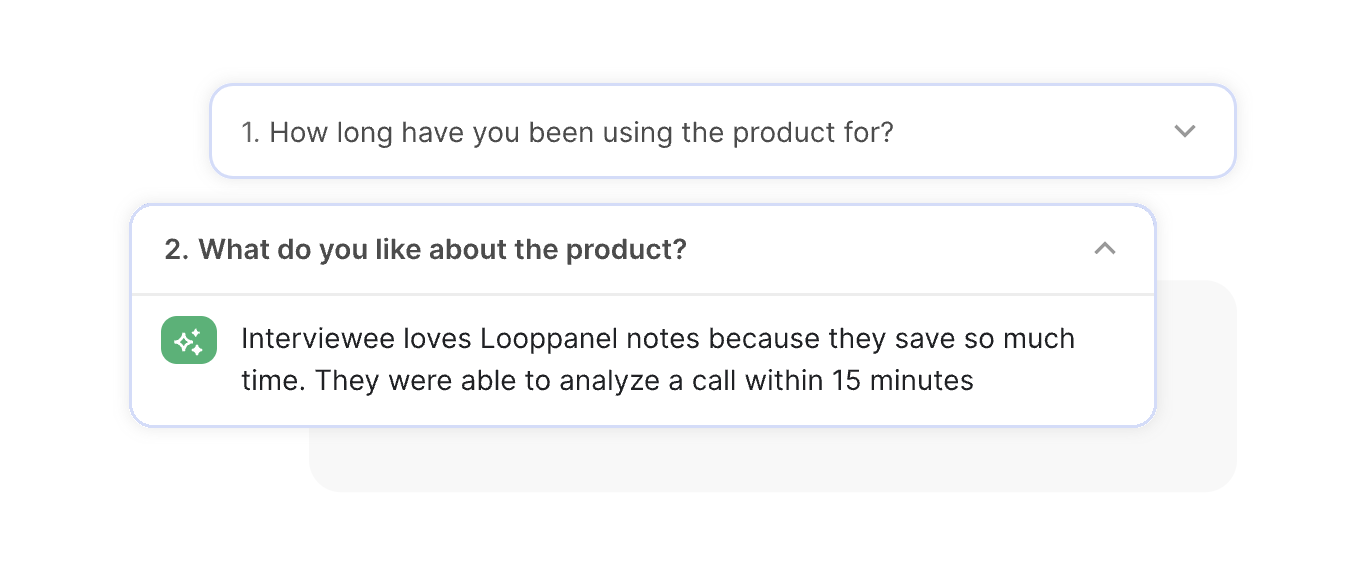
Task: Click the white space below the AI summary text
Action: [643, 411]
